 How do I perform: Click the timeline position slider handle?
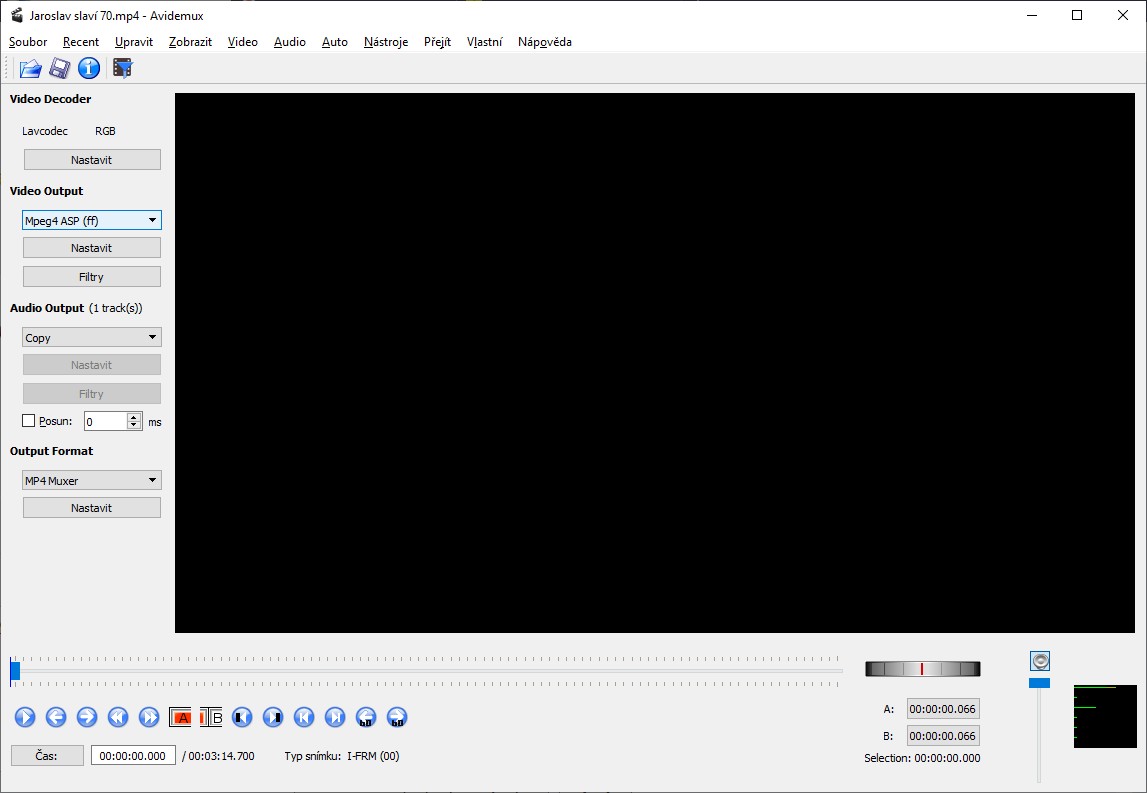[15, 671]
